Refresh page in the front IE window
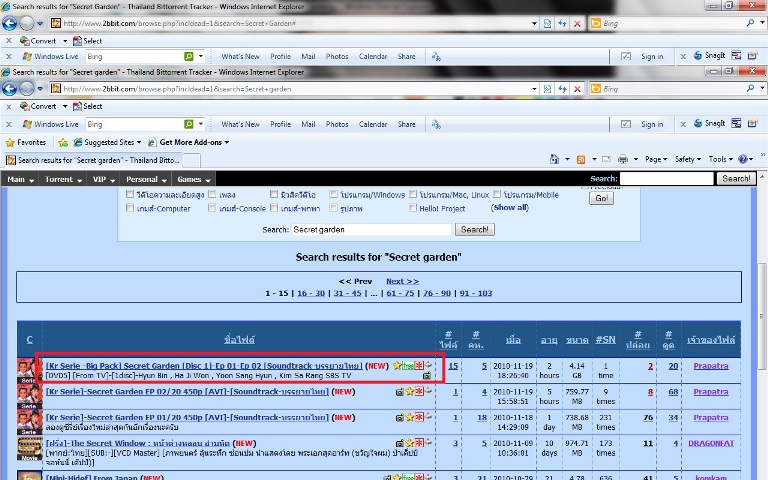Screen dimensions: 768x480 click(x=562, y=89)
